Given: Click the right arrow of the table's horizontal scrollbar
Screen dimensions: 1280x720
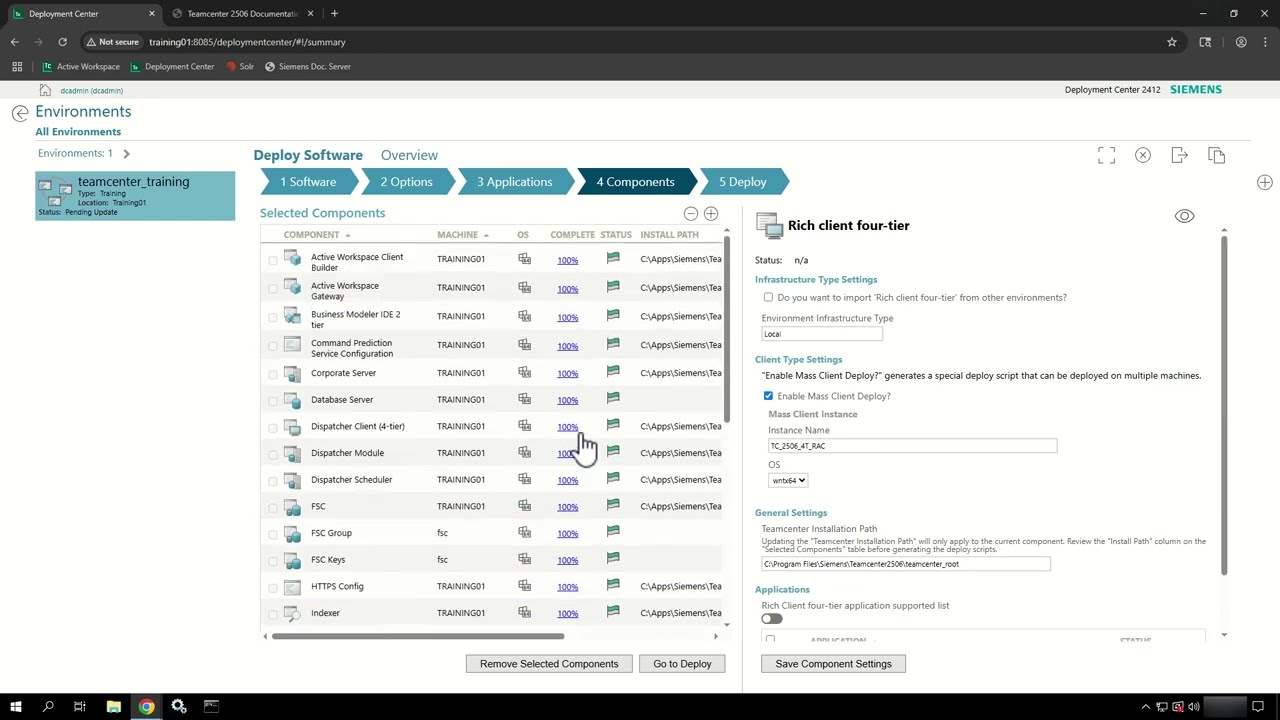Looking at the screenshot, I should (715, 636).
